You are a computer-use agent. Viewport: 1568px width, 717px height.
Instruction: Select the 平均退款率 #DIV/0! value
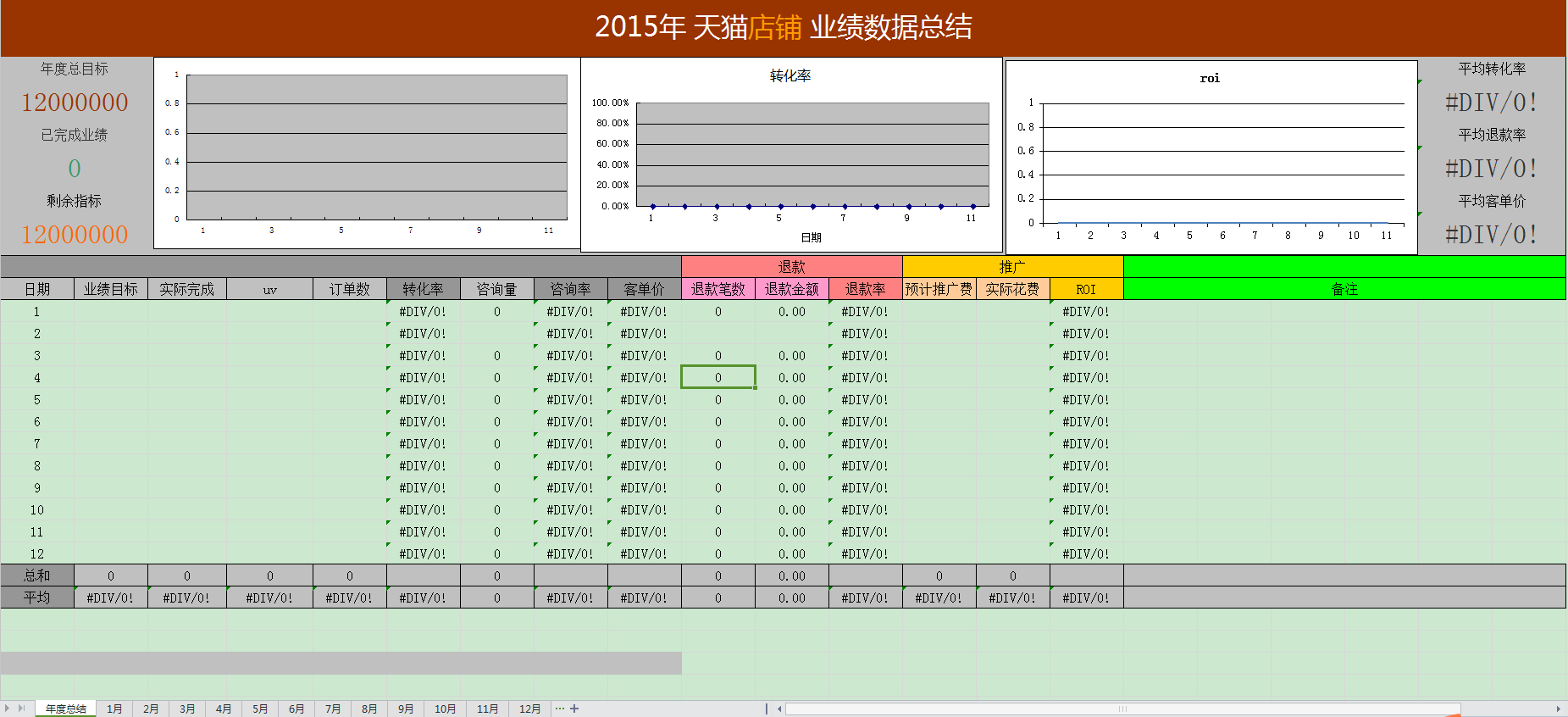click(1492, 169)
